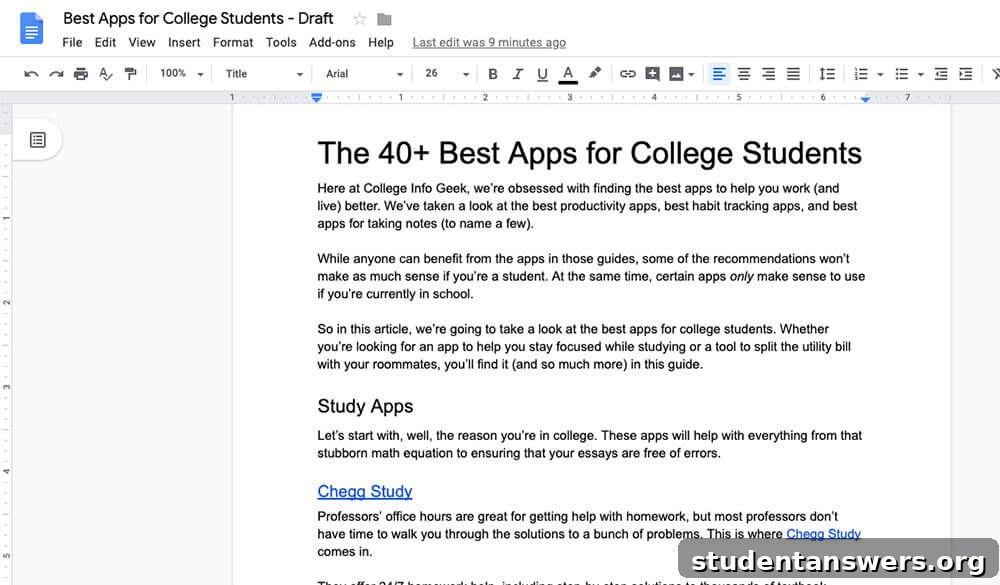Add a comment with the plus-bubble icon

[x=652, y=74]
